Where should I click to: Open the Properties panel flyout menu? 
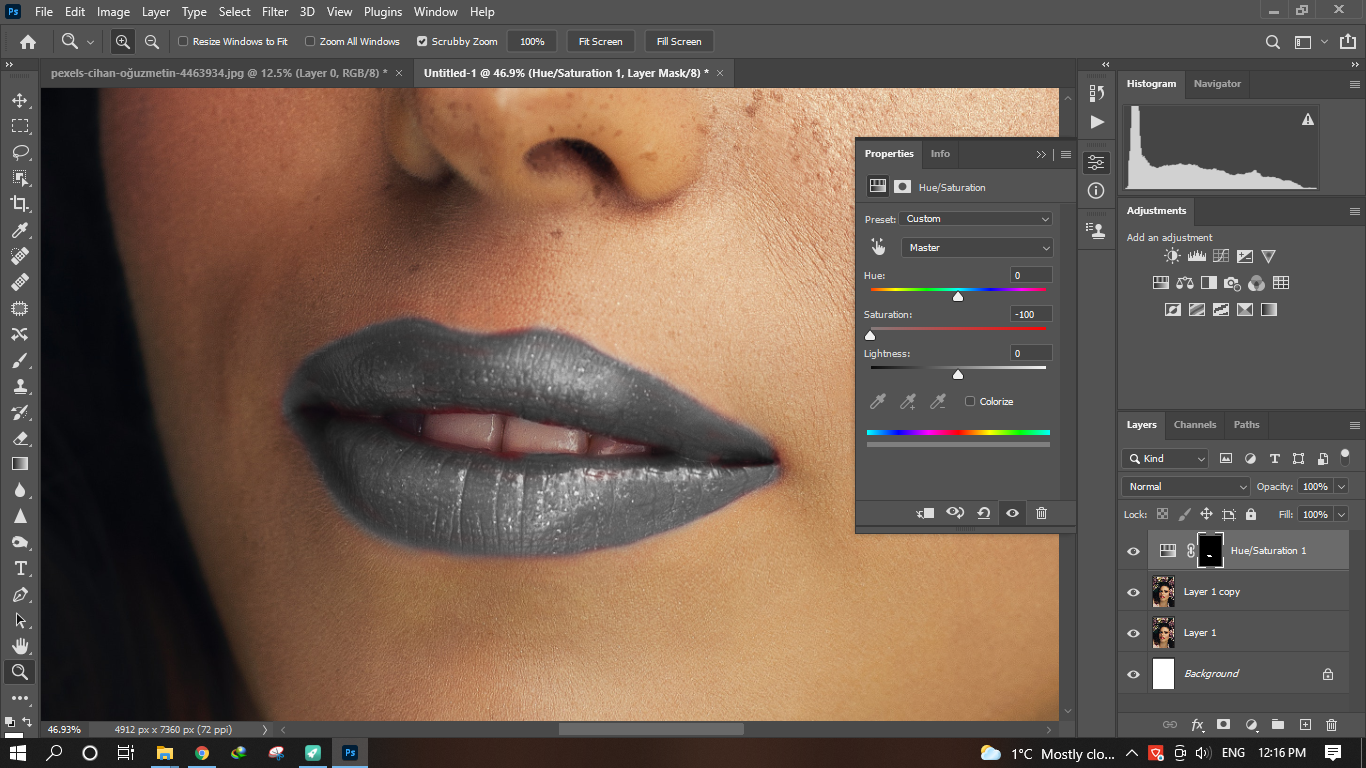pyautogui.click(x=1066, y=154)
